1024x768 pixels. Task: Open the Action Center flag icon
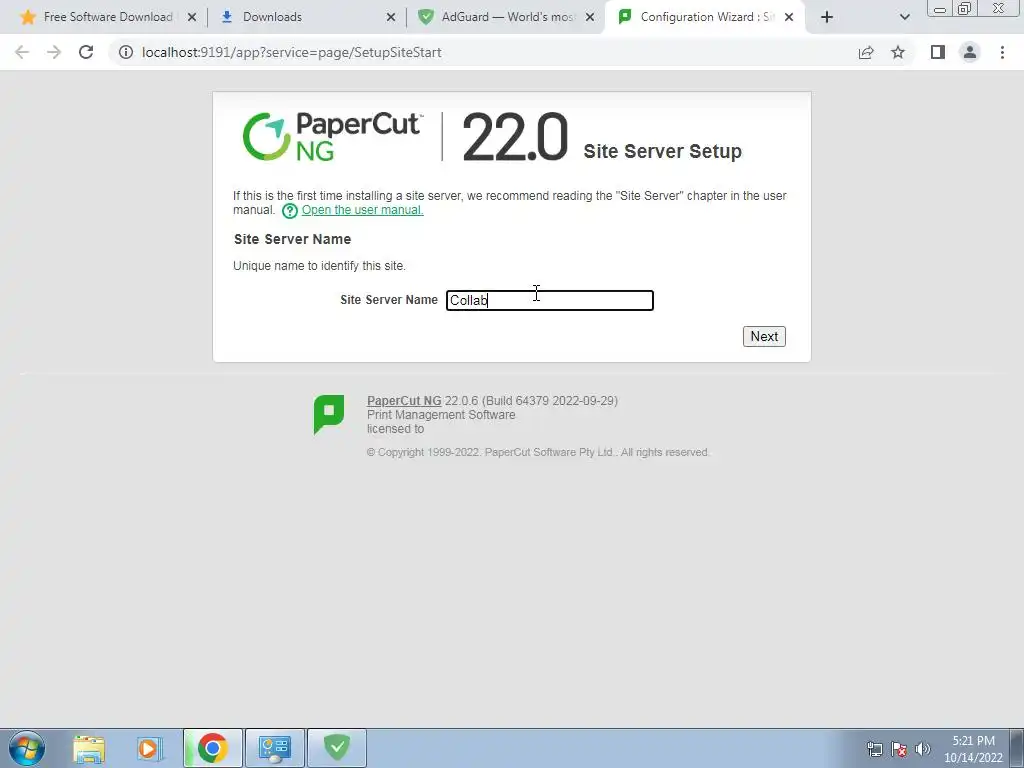point(899,749)
